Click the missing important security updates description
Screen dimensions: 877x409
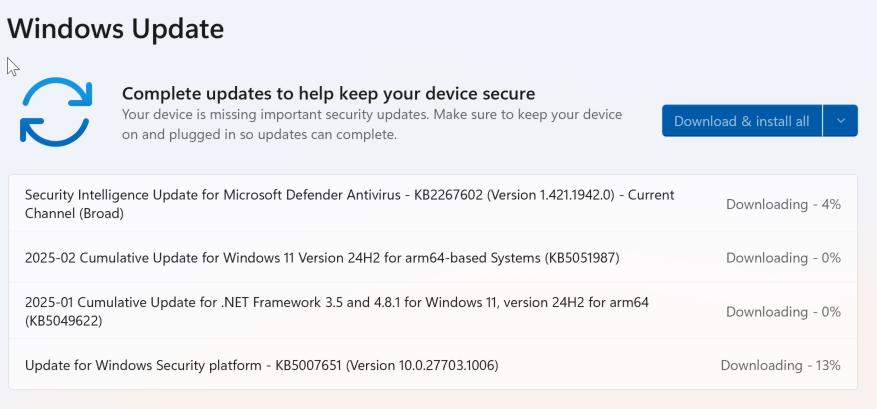372,125
